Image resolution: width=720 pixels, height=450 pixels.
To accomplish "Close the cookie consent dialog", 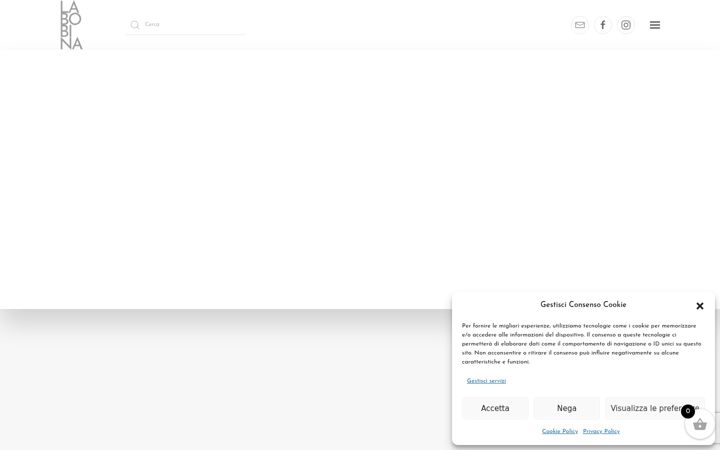I will [x=700, y=306].
